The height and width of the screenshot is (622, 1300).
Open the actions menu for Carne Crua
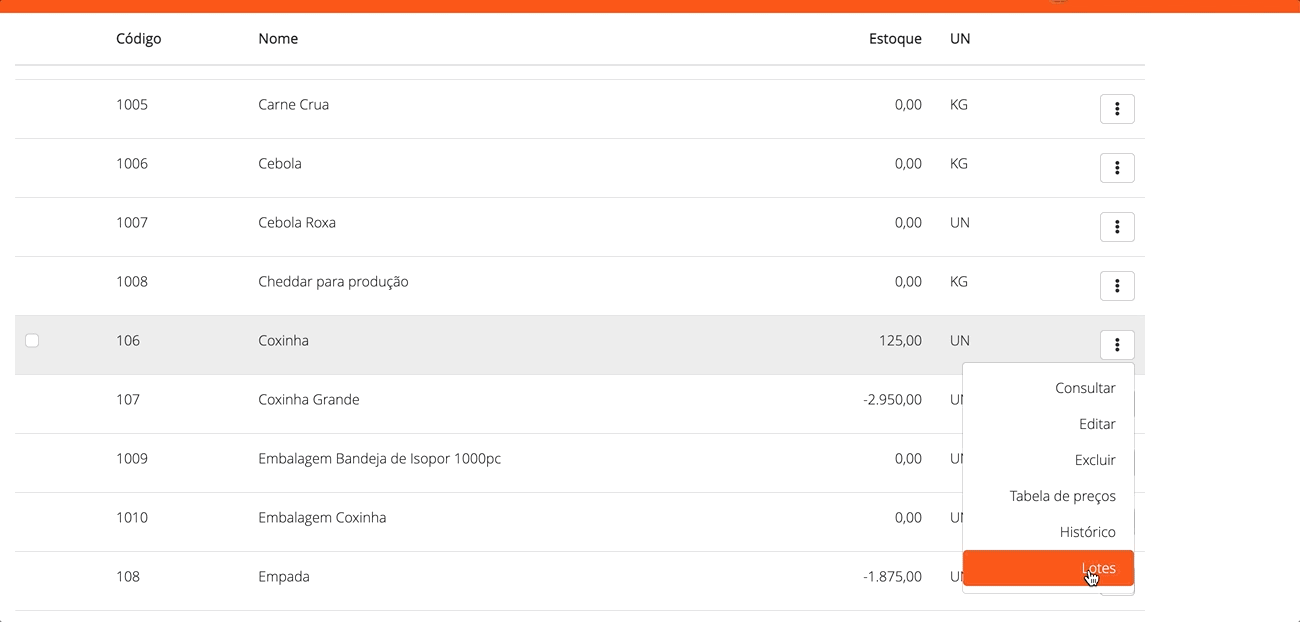[x=1116, y=109]
